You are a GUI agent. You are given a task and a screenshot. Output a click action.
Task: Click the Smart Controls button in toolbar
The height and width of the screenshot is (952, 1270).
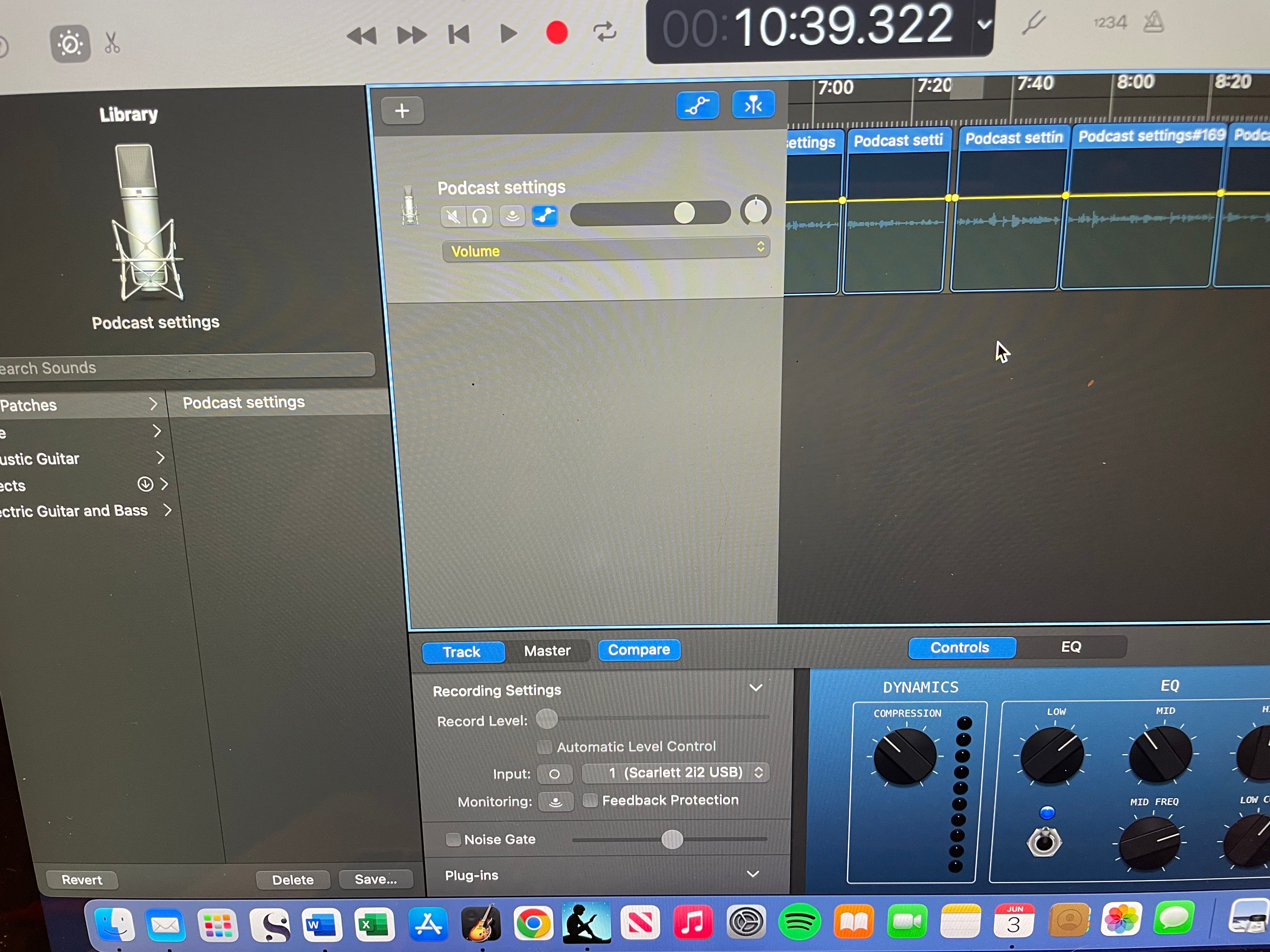point(70,44)
